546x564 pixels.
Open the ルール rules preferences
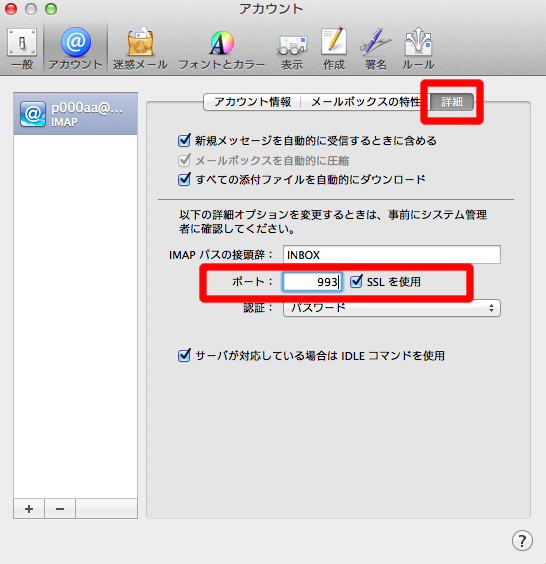click(x=418, y=49)
